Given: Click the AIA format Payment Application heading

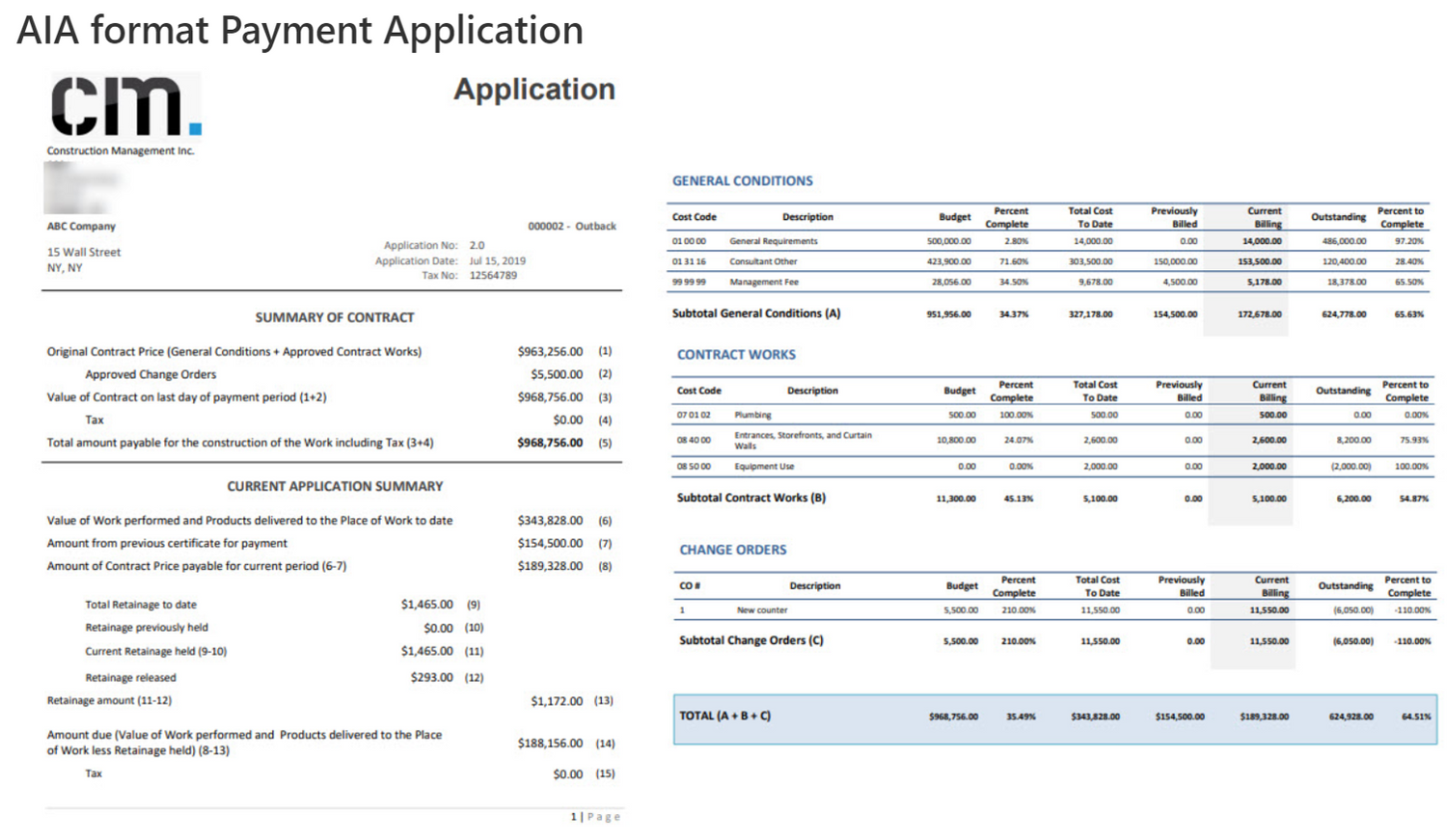Looking at the screenshot, I should tap(300, 31).
